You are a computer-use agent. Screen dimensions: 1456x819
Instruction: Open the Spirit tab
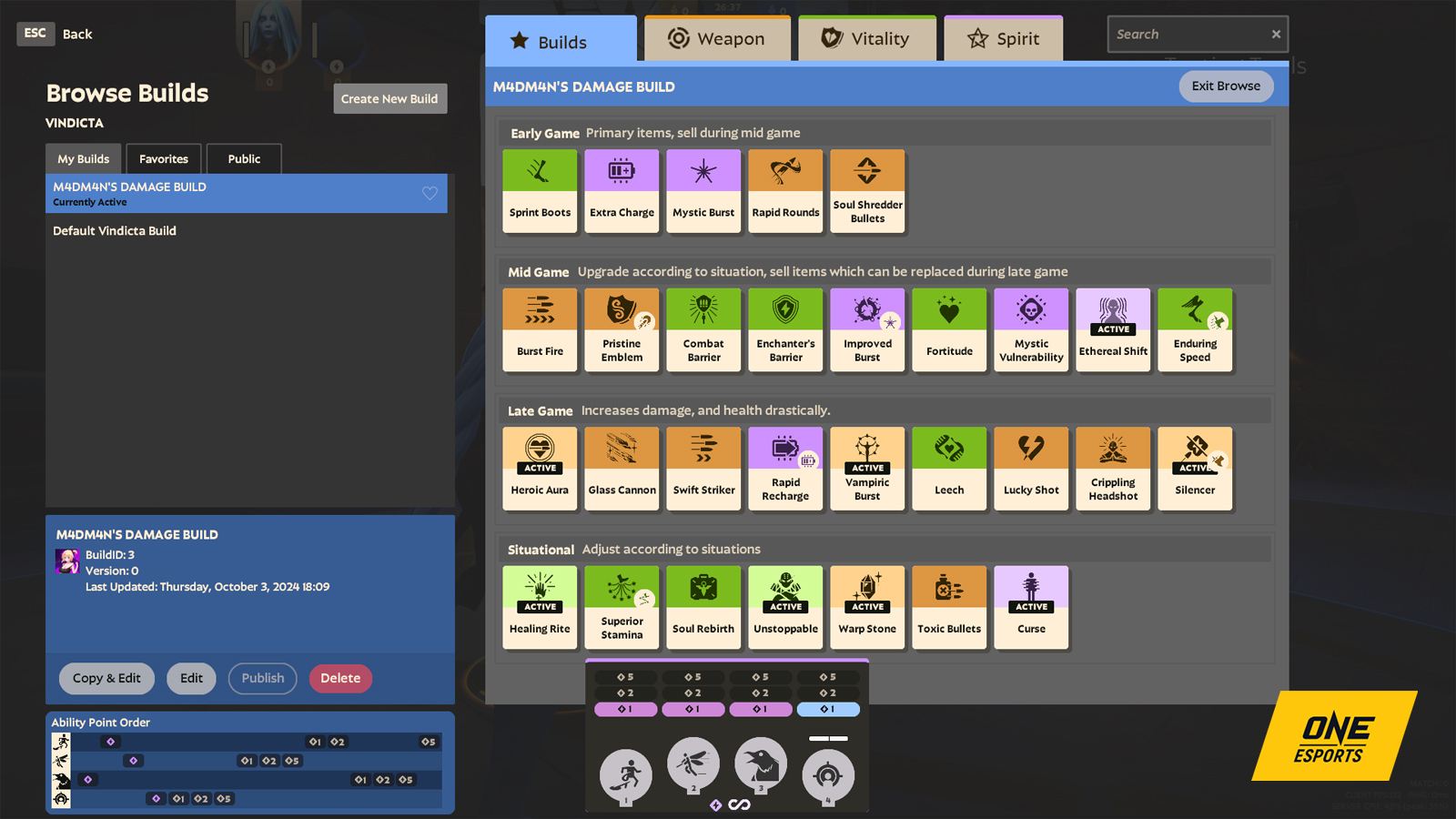tap(1003, 39)
